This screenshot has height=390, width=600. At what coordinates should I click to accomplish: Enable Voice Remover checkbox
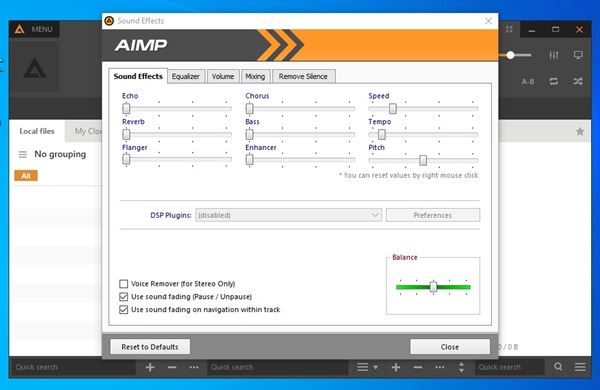point(123,284)
